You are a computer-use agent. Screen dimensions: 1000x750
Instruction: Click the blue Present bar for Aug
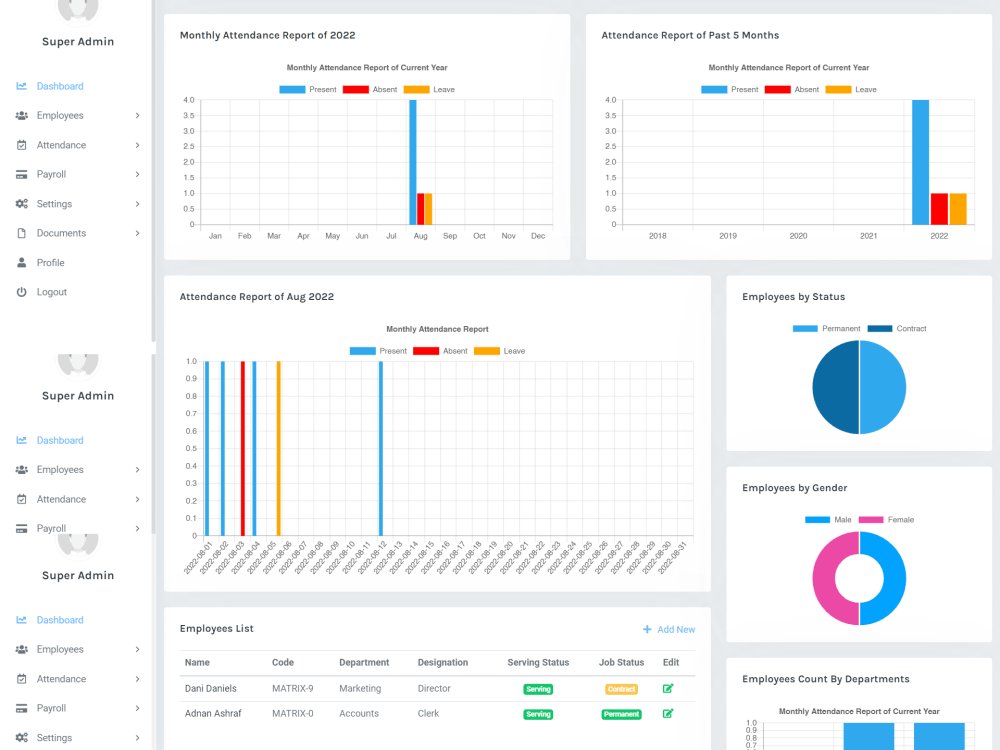tap(413, 162)
